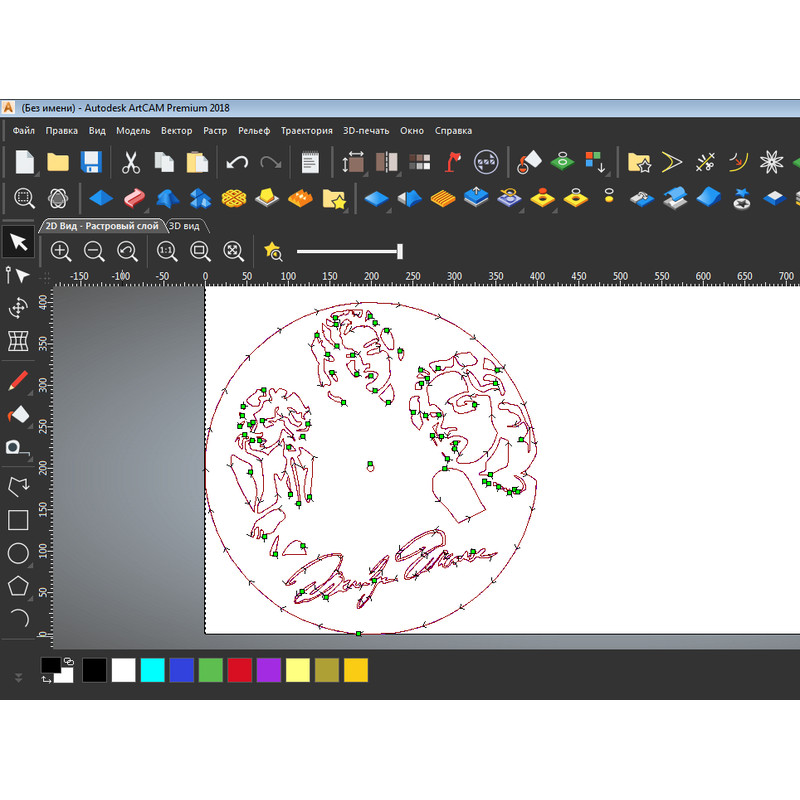
Task: Click the contrast slider handle
Action: pyautogui.click(x=400, y=251)
